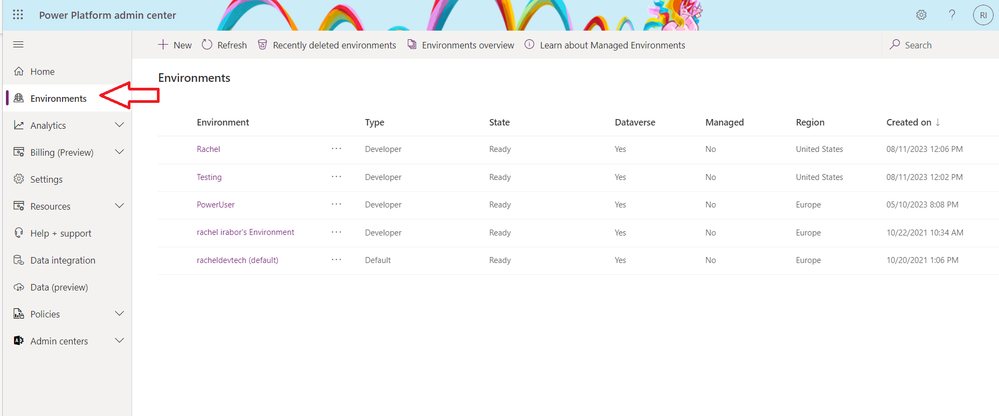
Task: Click the Environments overview icon
Action: [x=412, y=45]
